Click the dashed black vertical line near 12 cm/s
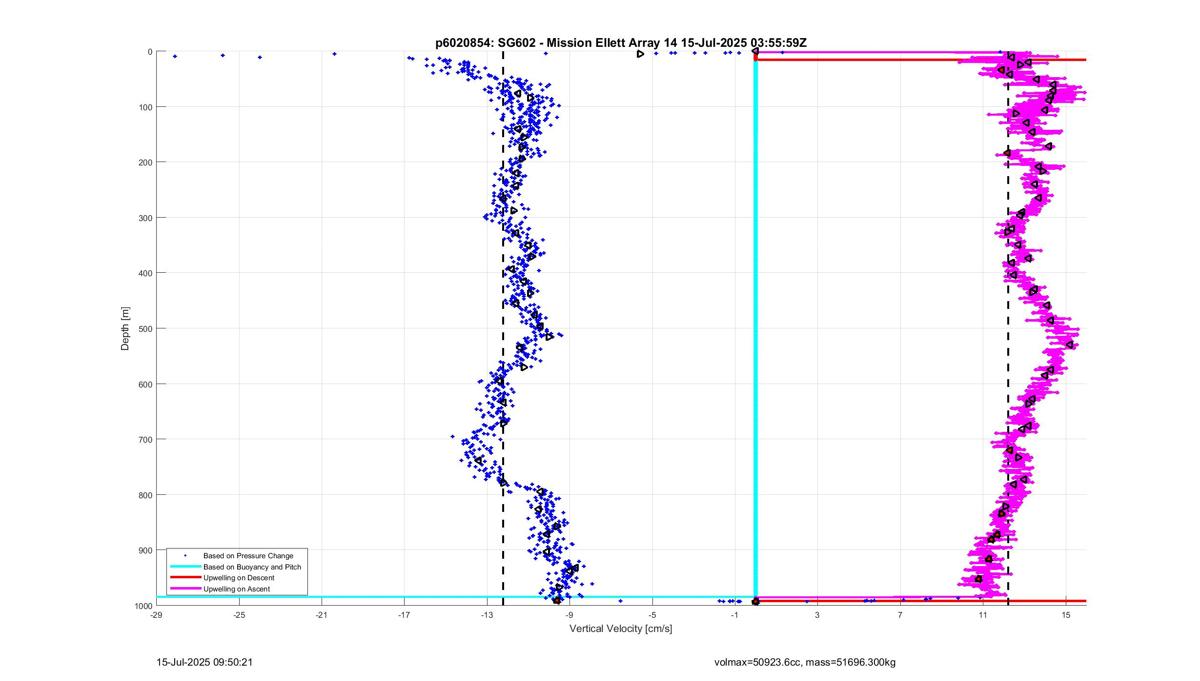This screenshot has width=1200, height=681. pyautogui.click(x=1008, y=329)
